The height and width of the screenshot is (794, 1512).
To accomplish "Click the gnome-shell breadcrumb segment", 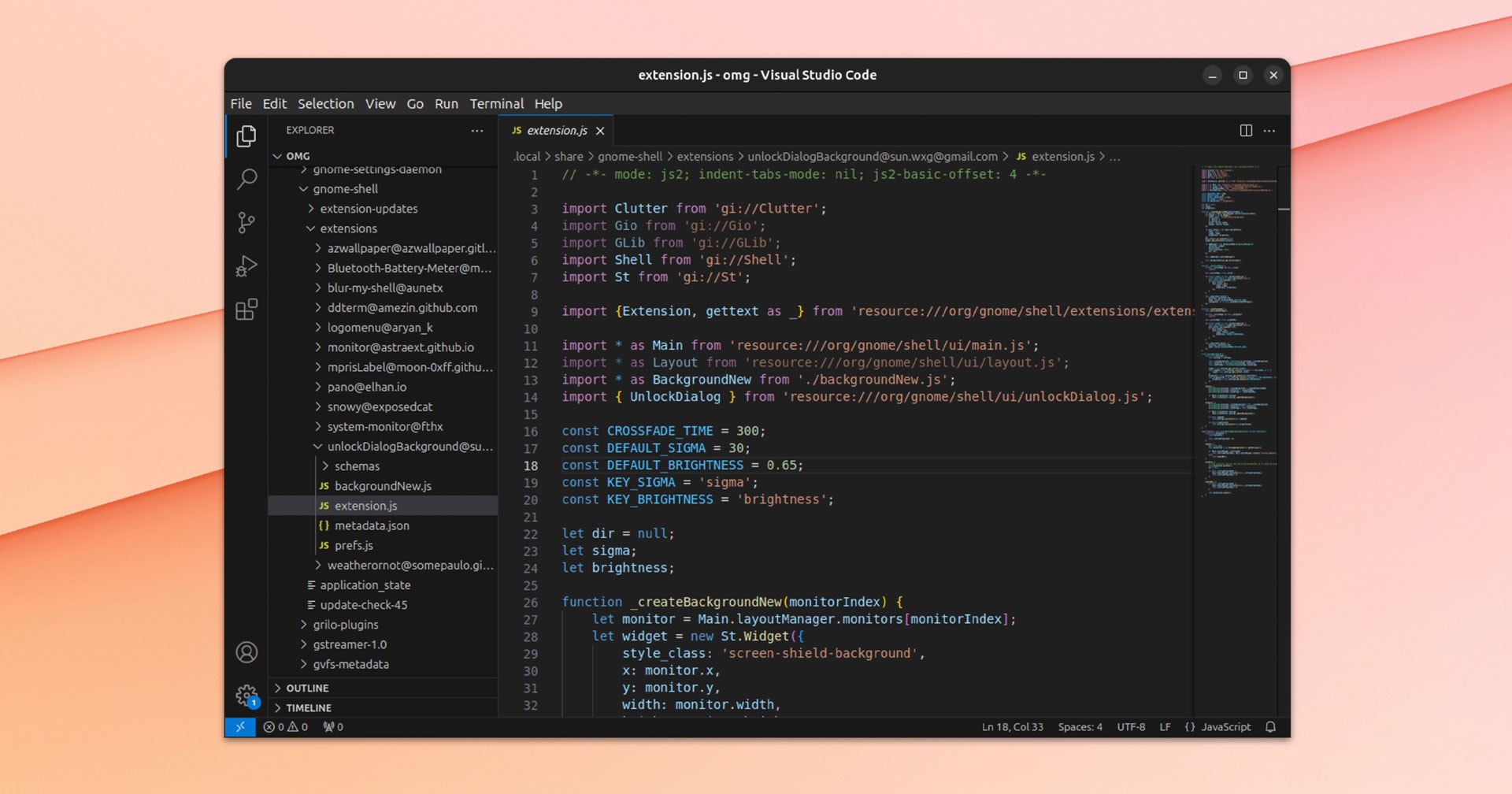I will pos(630,157).
